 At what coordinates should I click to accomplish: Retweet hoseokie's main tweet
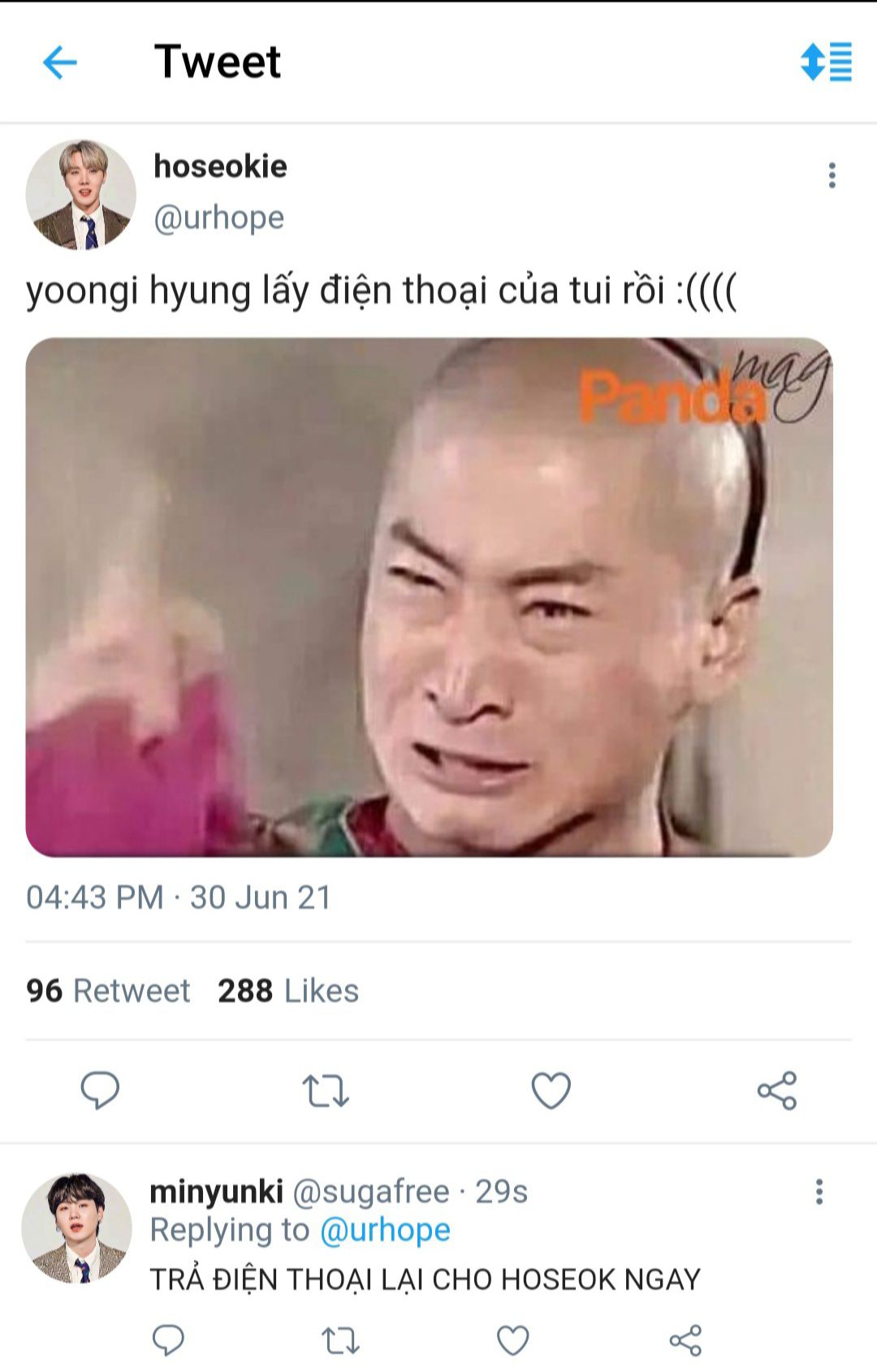(x=326, y=1091)
